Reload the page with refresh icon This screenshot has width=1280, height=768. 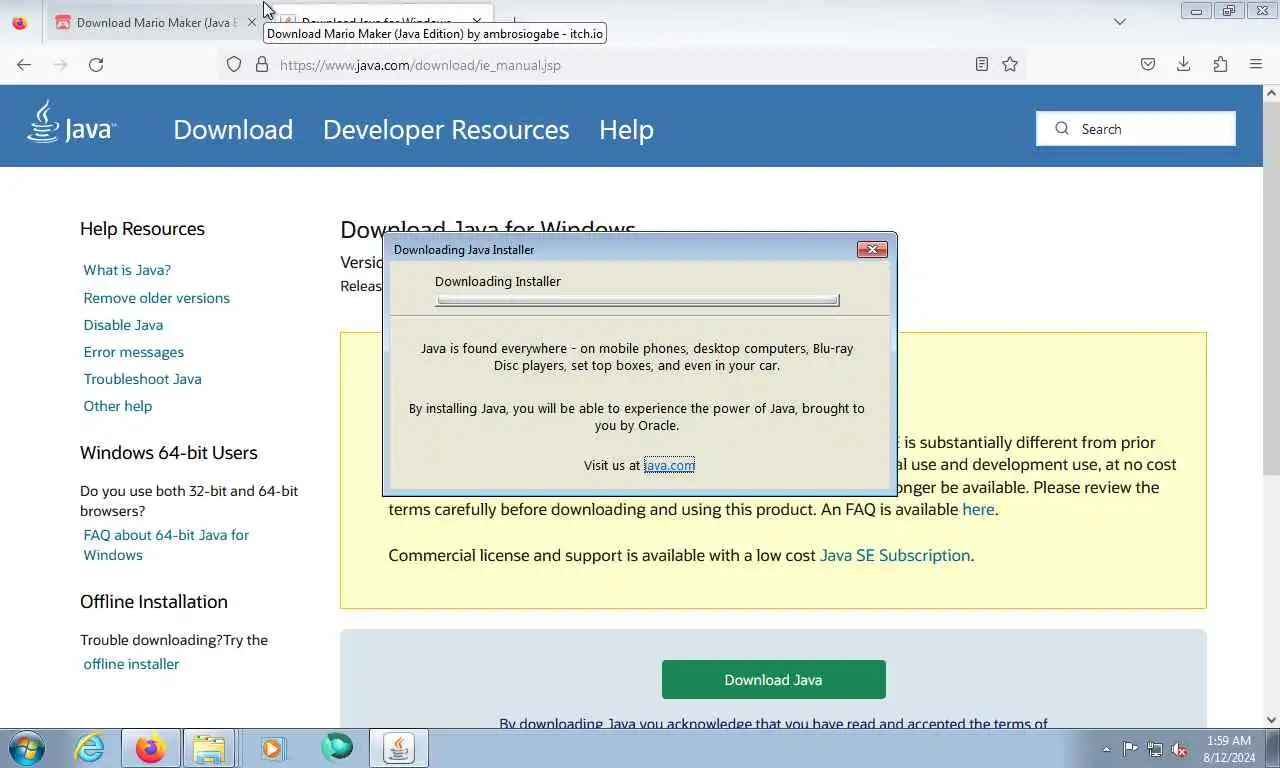(x=96, y=64)
